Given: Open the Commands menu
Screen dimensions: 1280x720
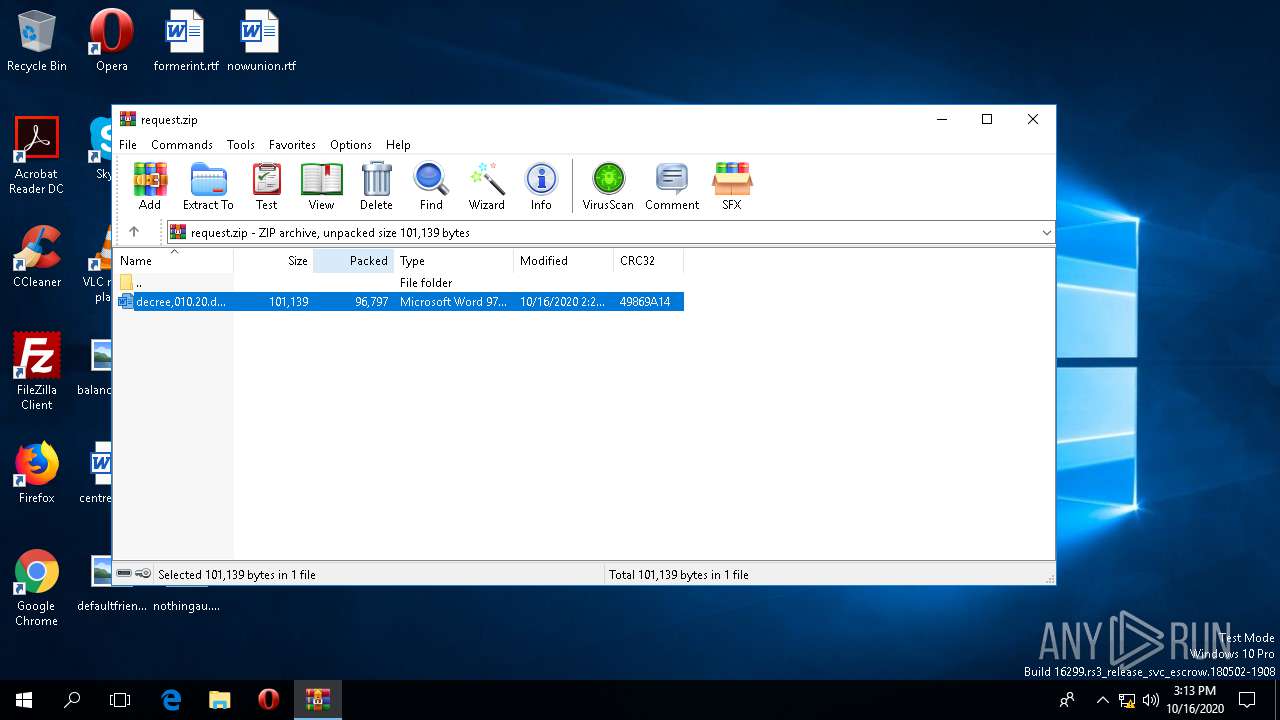Looking at the screenshot, I should coord(182,145).
